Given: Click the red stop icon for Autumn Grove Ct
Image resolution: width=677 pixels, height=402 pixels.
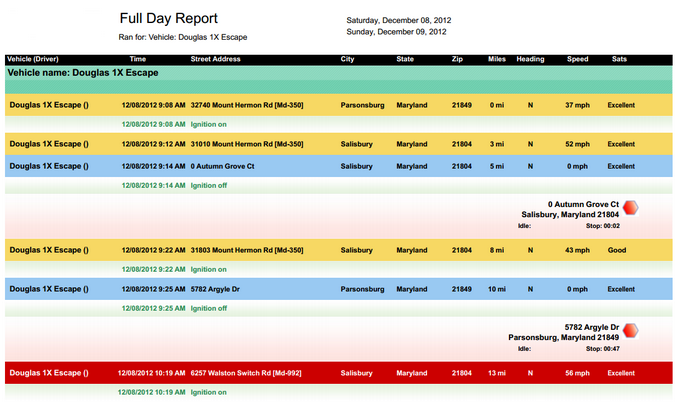Looking at the screenshot, I should [x=630, y=208].
